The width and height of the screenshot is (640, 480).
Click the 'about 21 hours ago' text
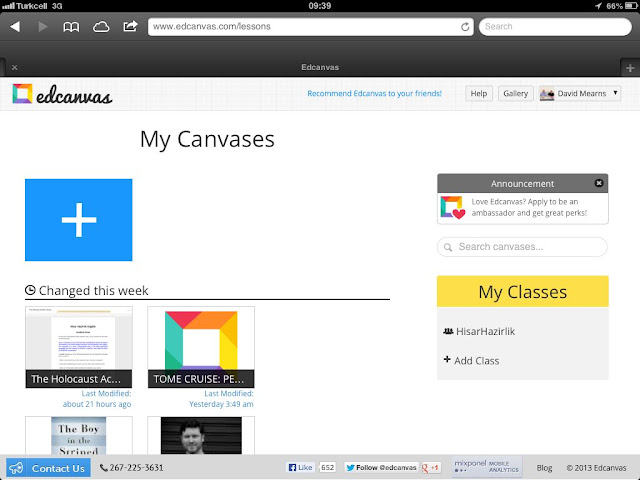(x=97, y=404)
